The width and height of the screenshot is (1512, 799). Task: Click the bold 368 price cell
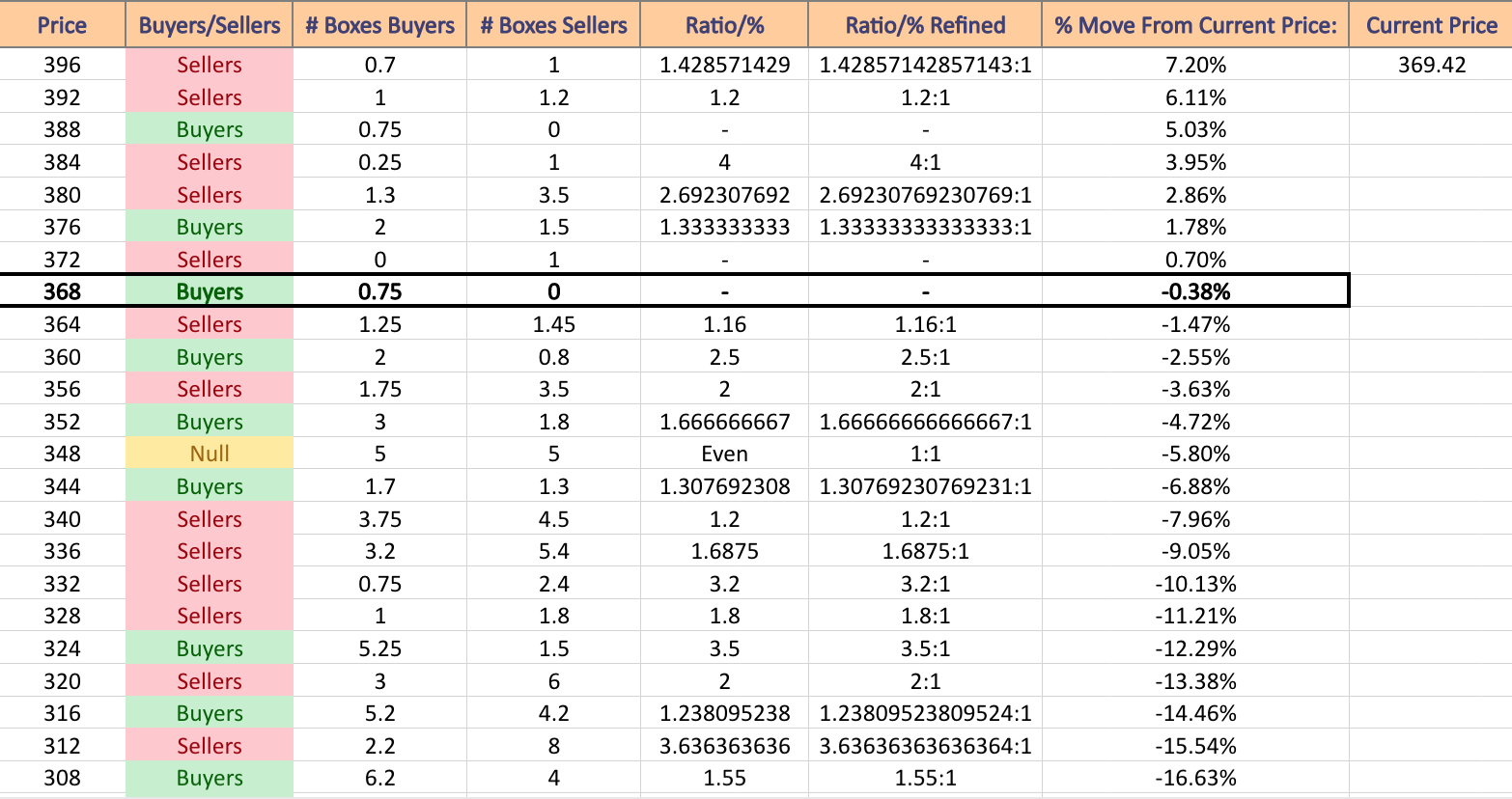click(x=63, y=291)
